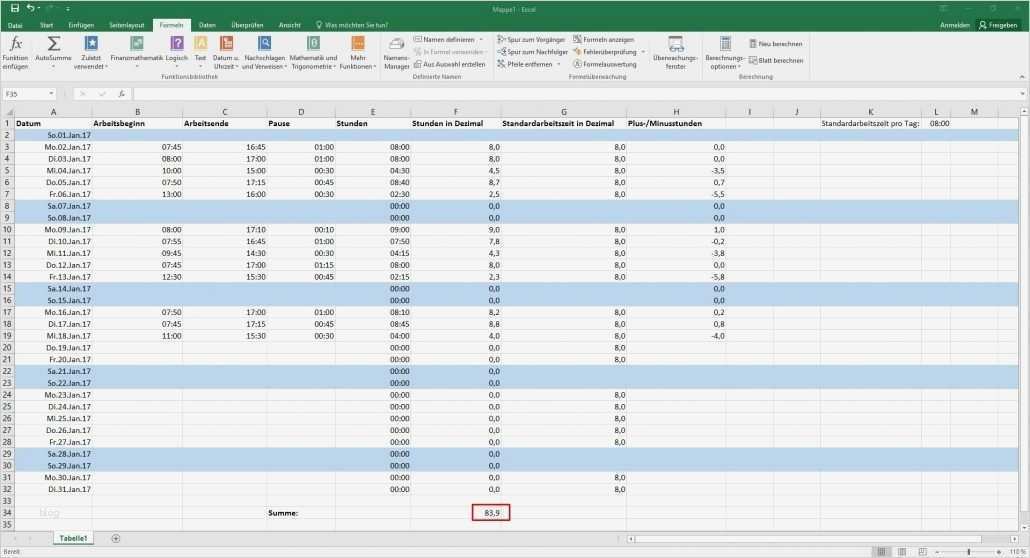The height and width of the screenshot is (558, 1030).
Task: Toggle Formeln anzeigen
Action: coord(604,39)
